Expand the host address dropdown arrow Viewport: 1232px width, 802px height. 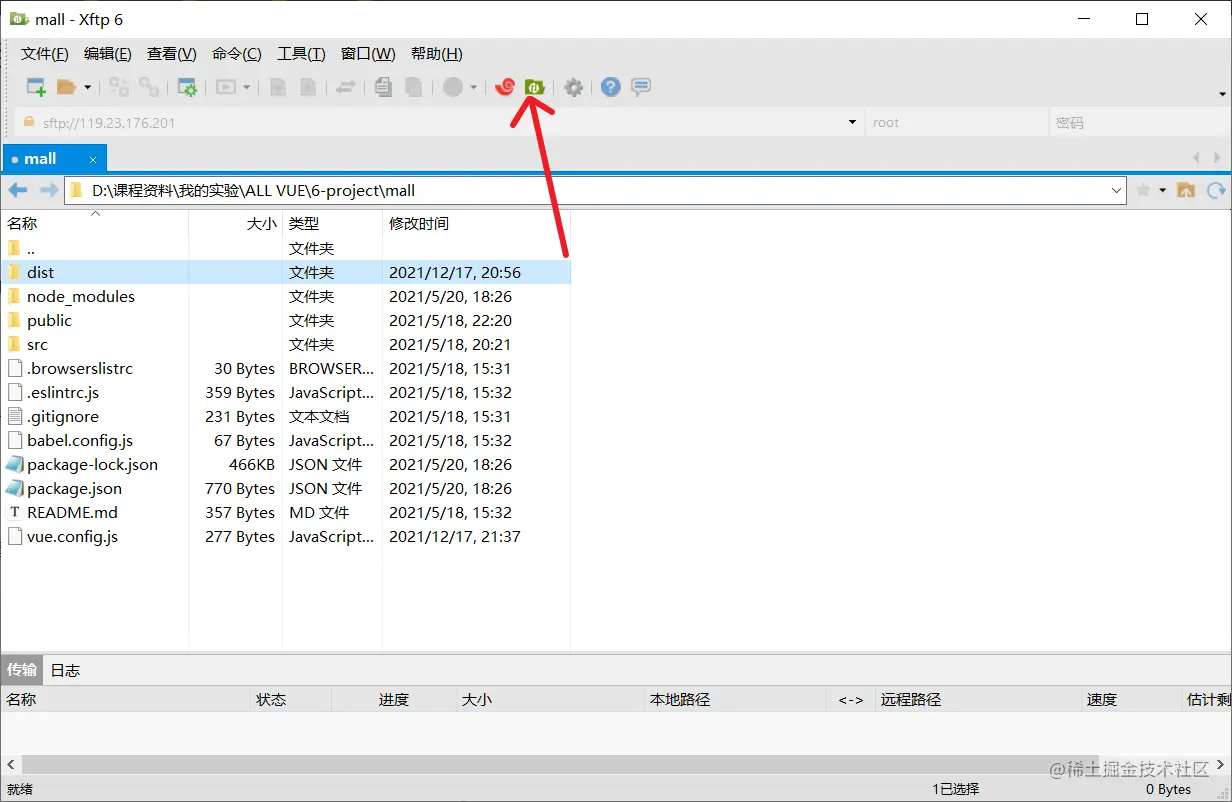tap(853, 123)
